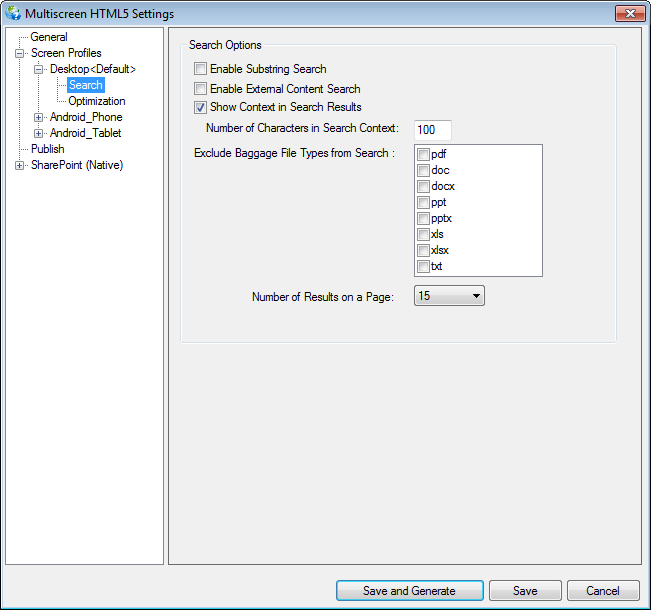Select General in the settings tree
This screenshot has height=610, width=651.
click(x=49, y=37)
